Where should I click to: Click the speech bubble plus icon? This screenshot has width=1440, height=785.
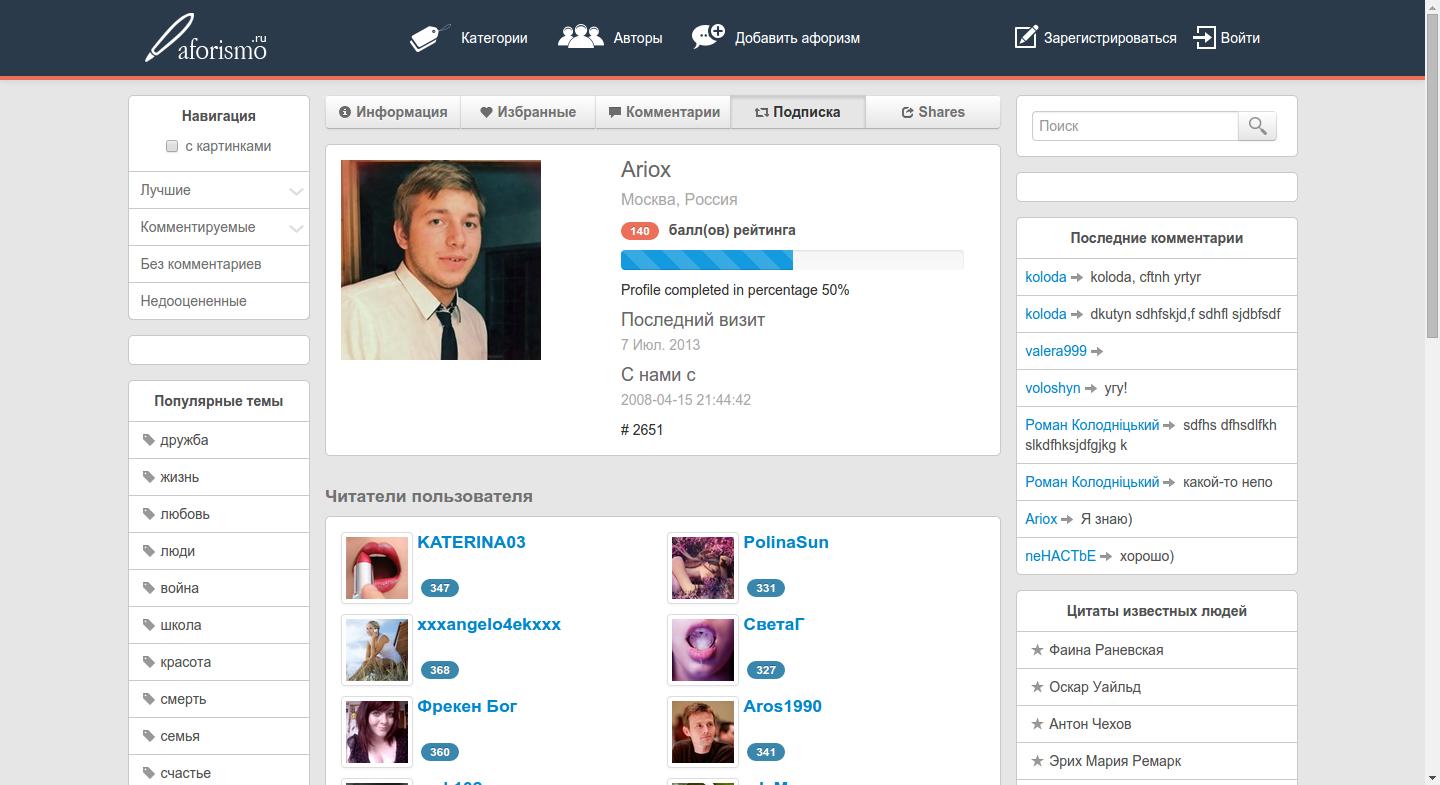coord(708,37)
